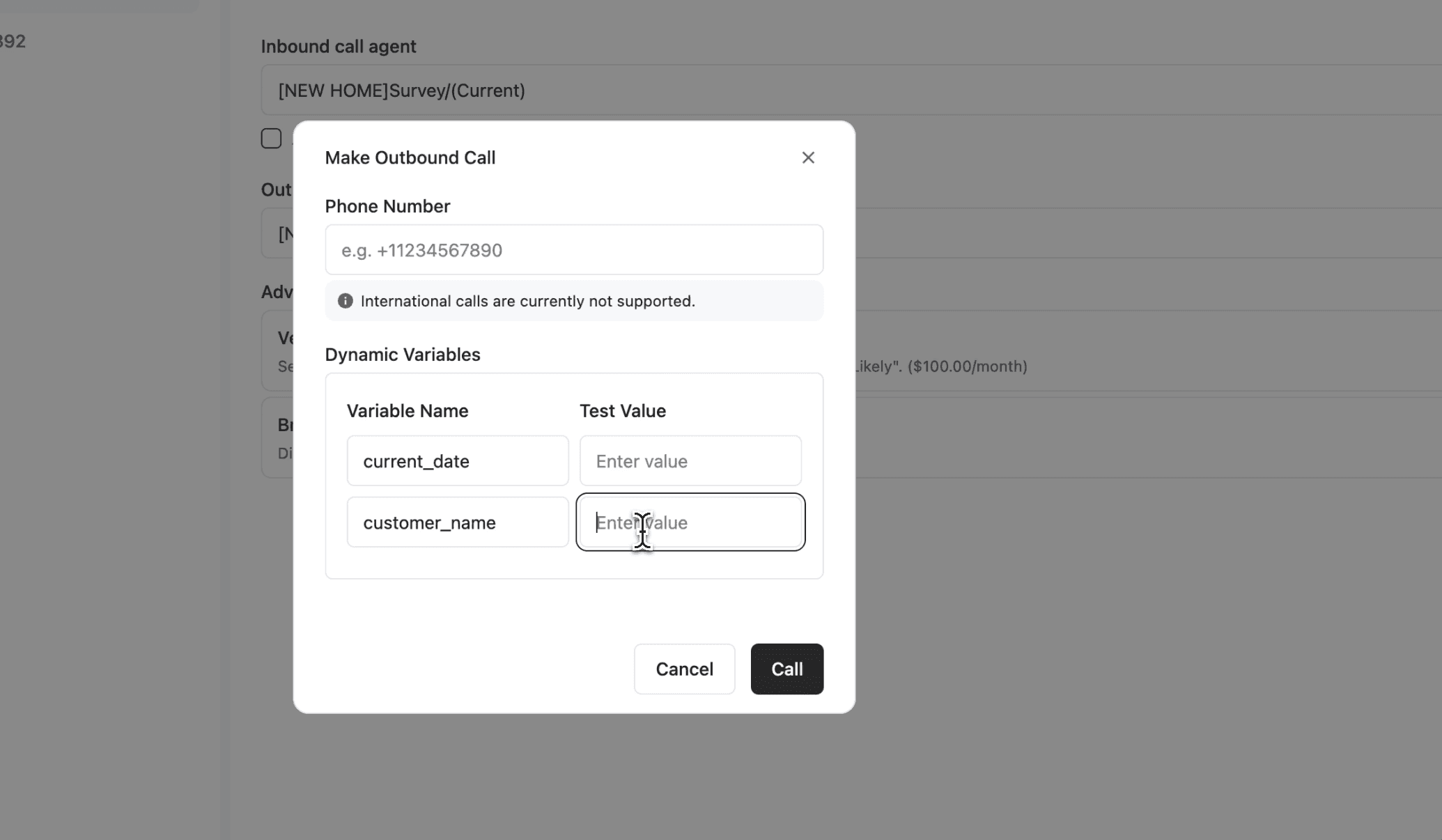Click the number ending 392 in sidebar

[x=13, y=41]
